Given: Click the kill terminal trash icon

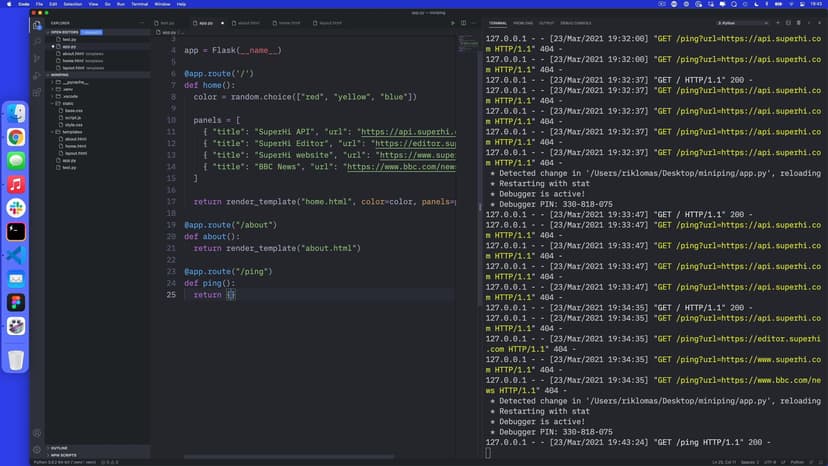Looking at the screenshot, I should 799,22.
